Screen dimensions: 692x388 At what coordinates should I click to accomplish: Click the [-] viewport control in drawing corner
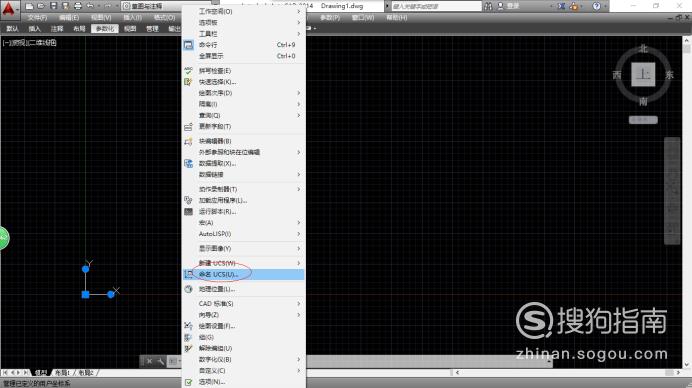coord(5,43)
